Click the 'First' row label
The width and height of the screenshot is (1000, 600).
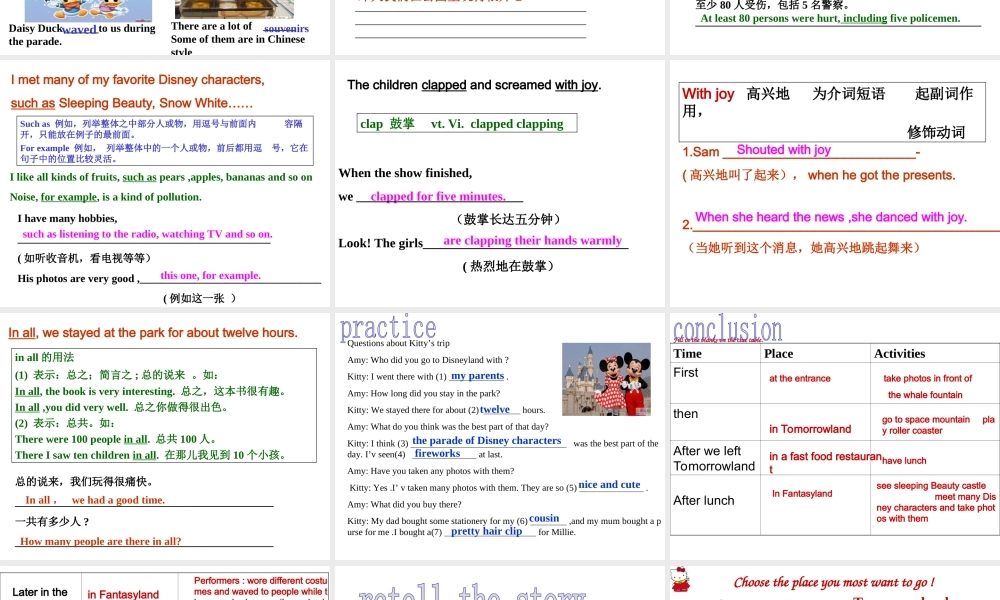coord(686,372)
